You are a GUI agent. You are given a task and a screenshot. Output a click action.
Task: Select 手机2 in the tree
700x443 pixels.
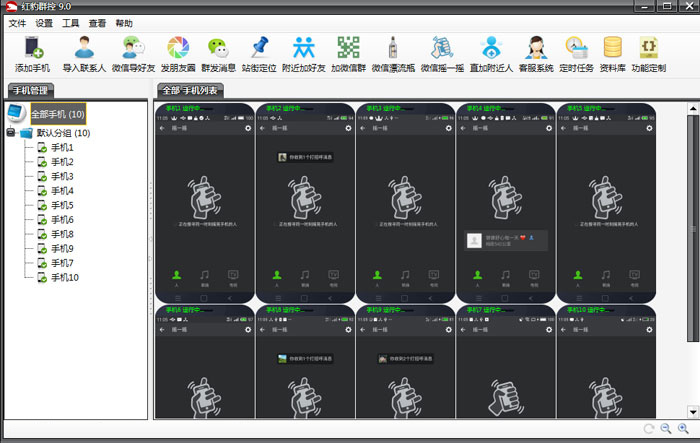click(x=62, y=162)
